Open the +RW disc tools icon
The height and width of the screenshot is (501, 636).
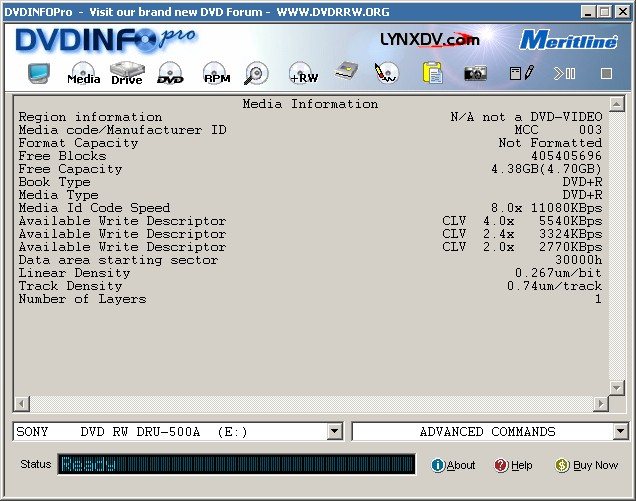pos(303,73)
